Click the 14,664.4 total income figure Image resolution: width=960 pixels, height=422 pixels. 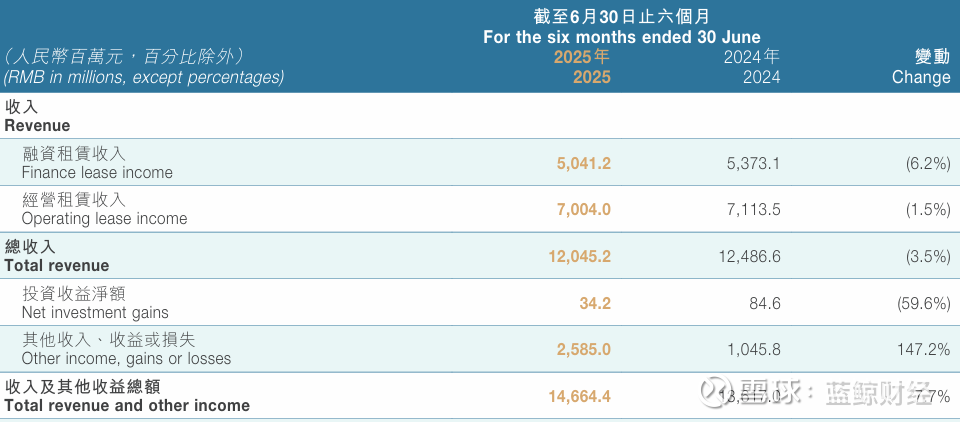click(579, 396)
